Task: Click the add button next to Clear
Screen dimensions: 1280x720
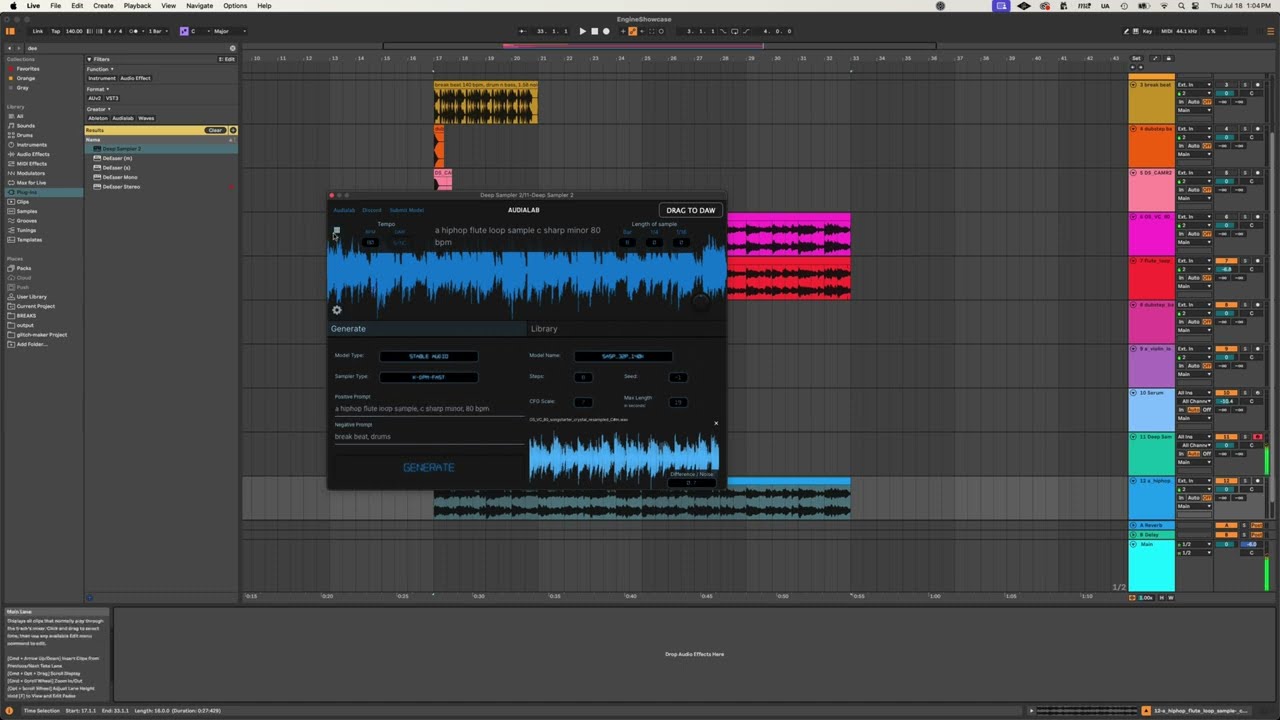Action: coord(233,130)
